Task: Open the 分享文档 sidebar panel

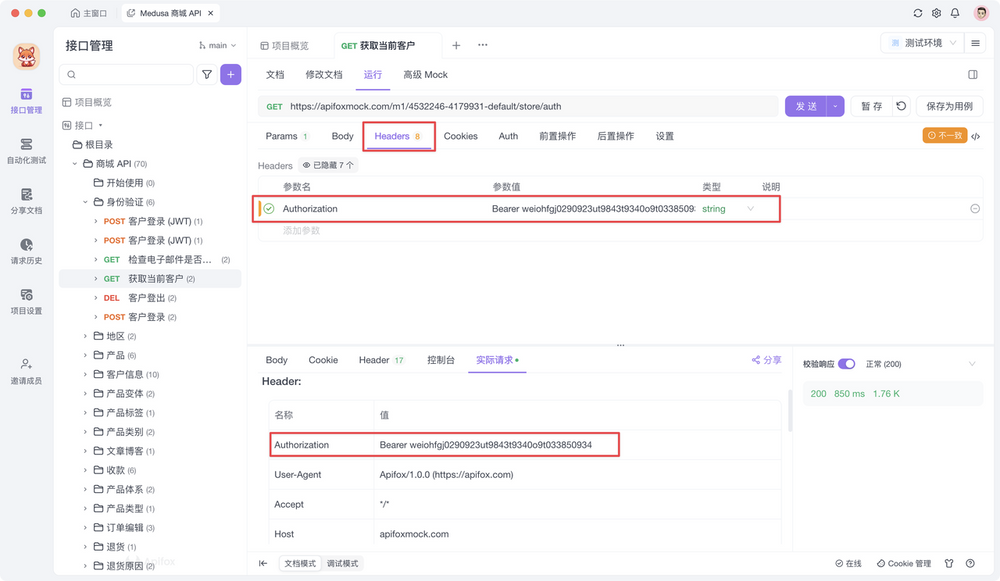Action: [27, 200]
